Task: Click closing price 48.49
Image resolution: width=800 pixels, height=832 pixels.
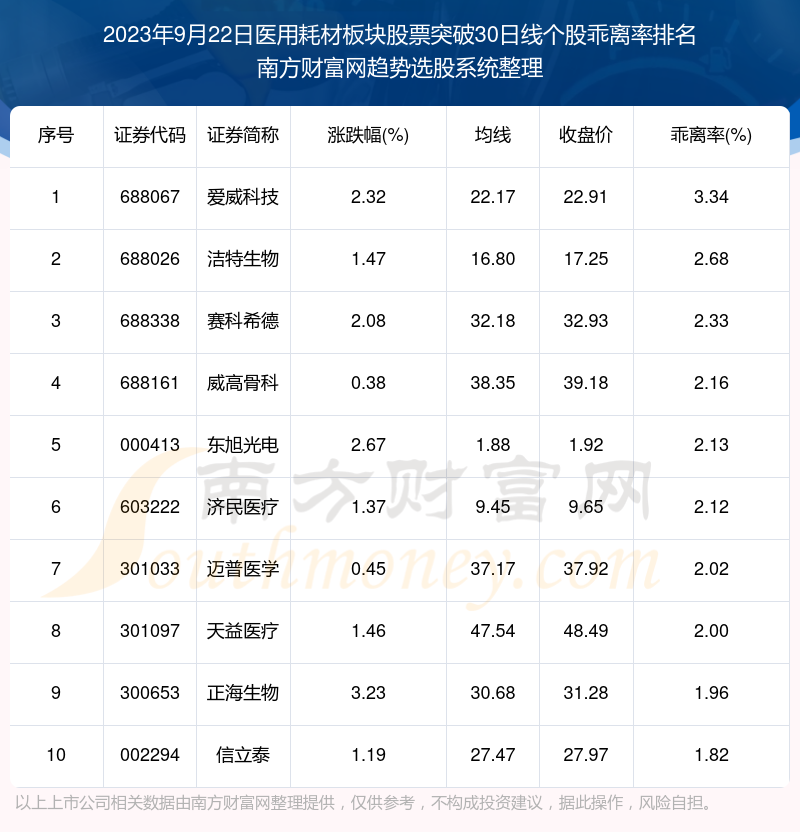Action: coord(586,631)
